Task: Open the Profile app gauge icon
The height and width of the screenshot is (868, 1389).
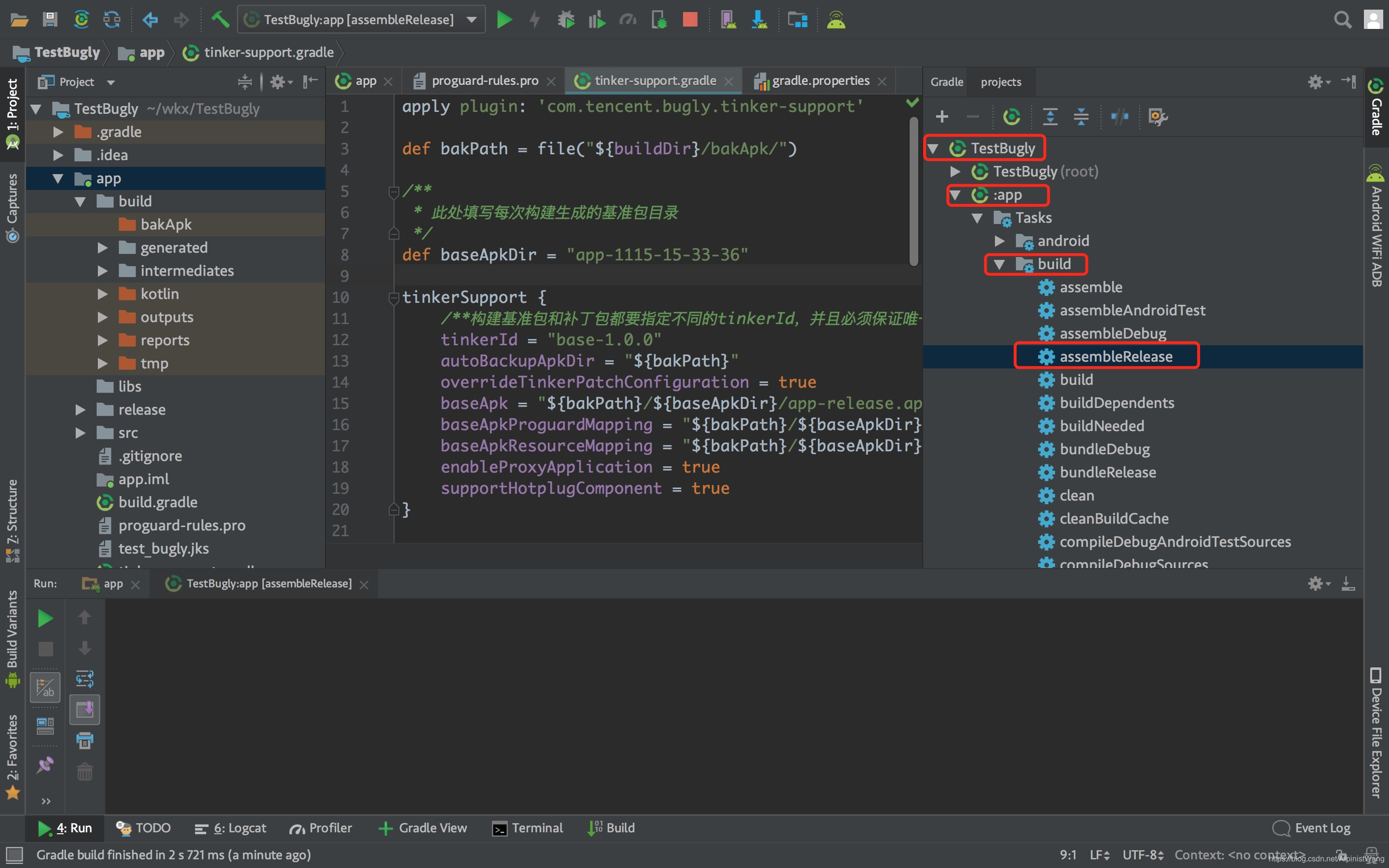Action: [627, 20]
